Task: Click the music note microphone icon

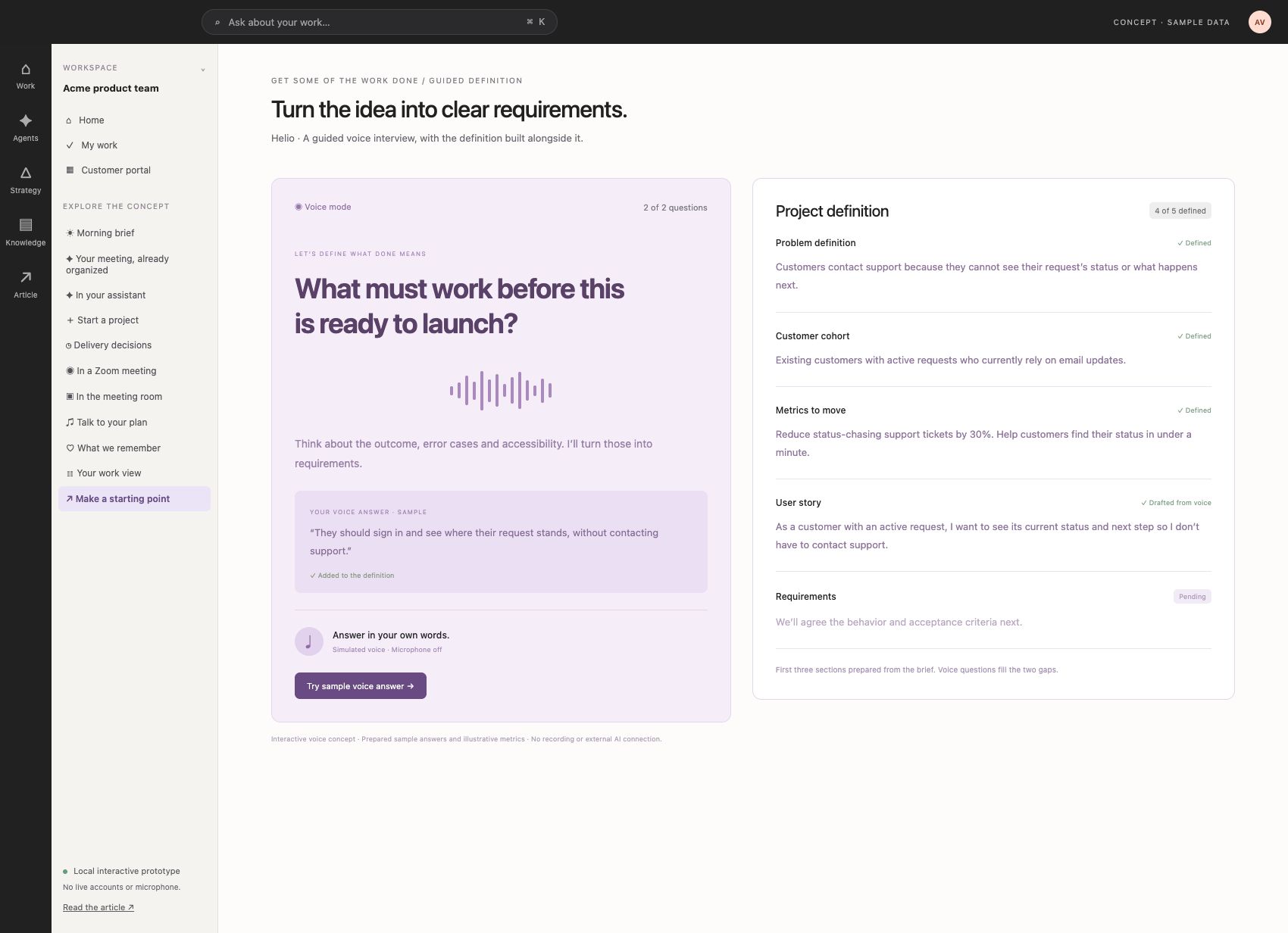Action: coord(308,641)
